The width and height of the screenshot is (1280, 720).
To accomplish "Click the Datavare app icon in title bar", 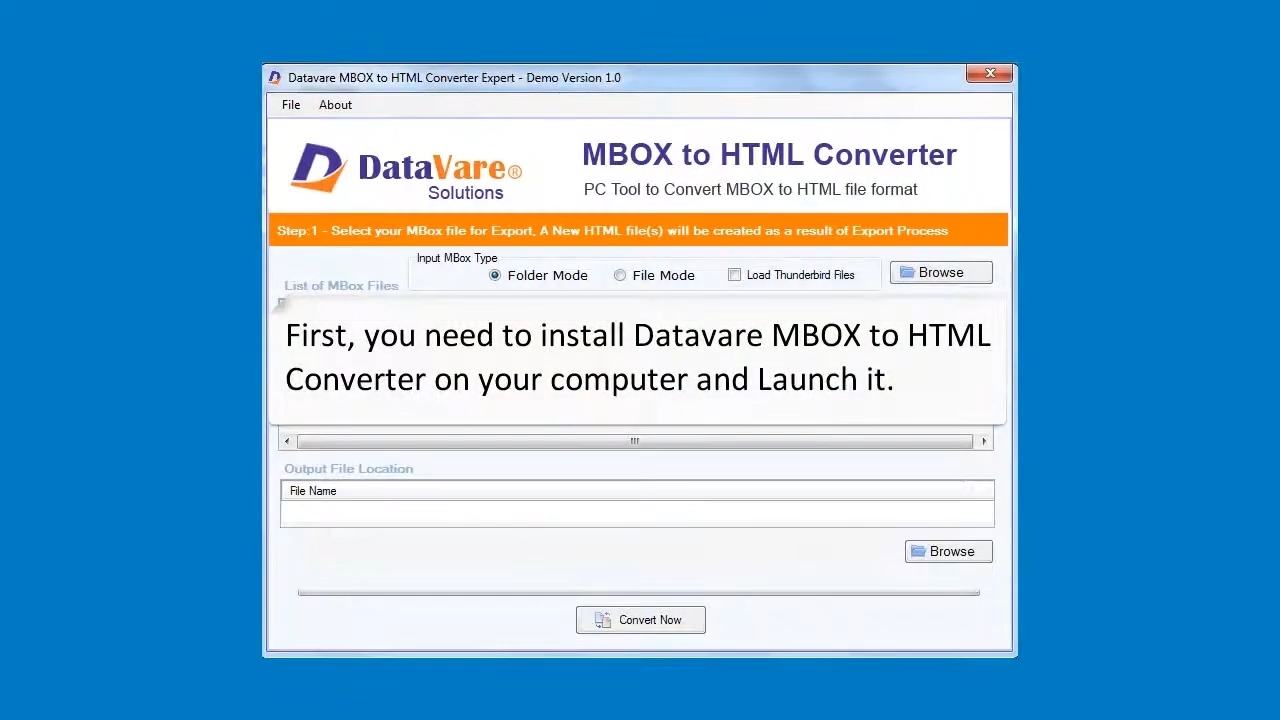I will [275, 78].
